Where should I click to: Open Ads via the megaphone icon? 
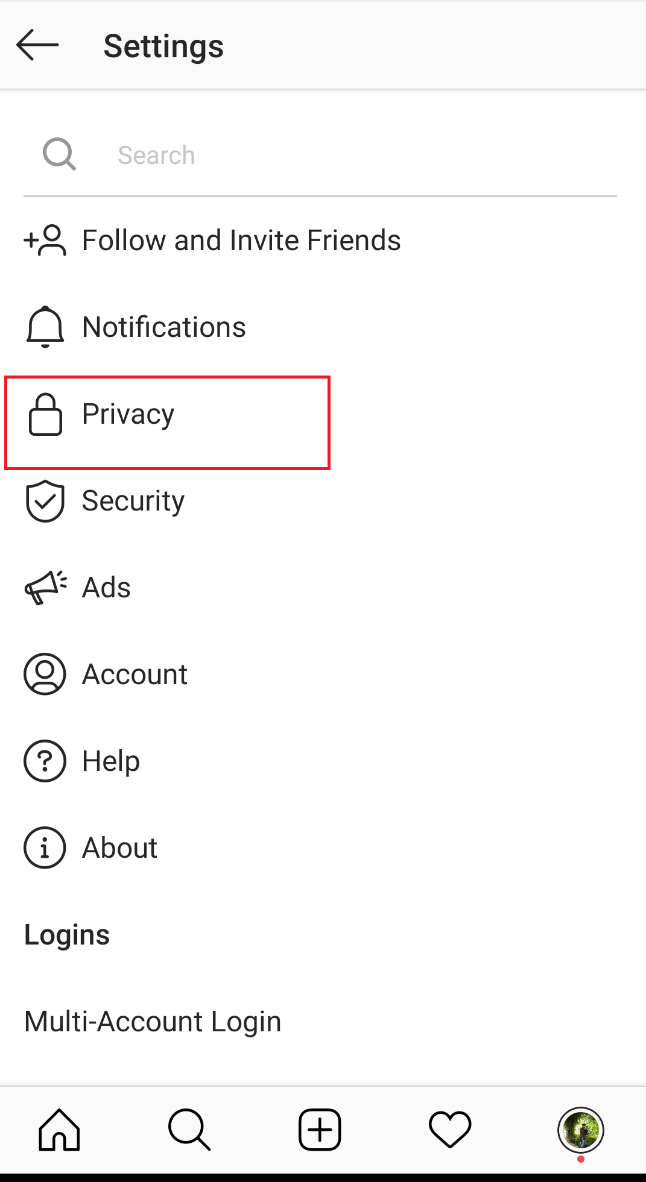tap(44, 587)
